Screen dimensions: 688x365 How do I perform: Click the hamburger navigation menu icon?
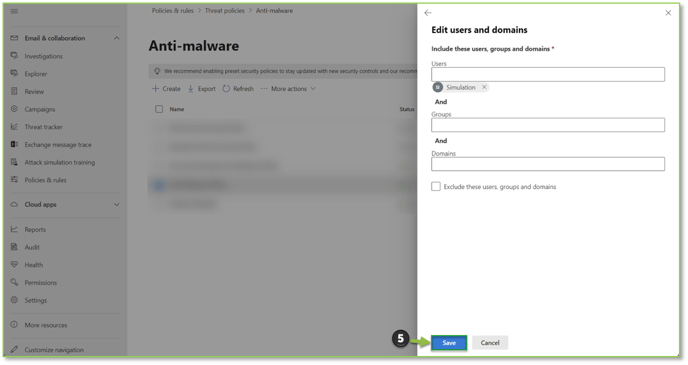tap(14, 11)
